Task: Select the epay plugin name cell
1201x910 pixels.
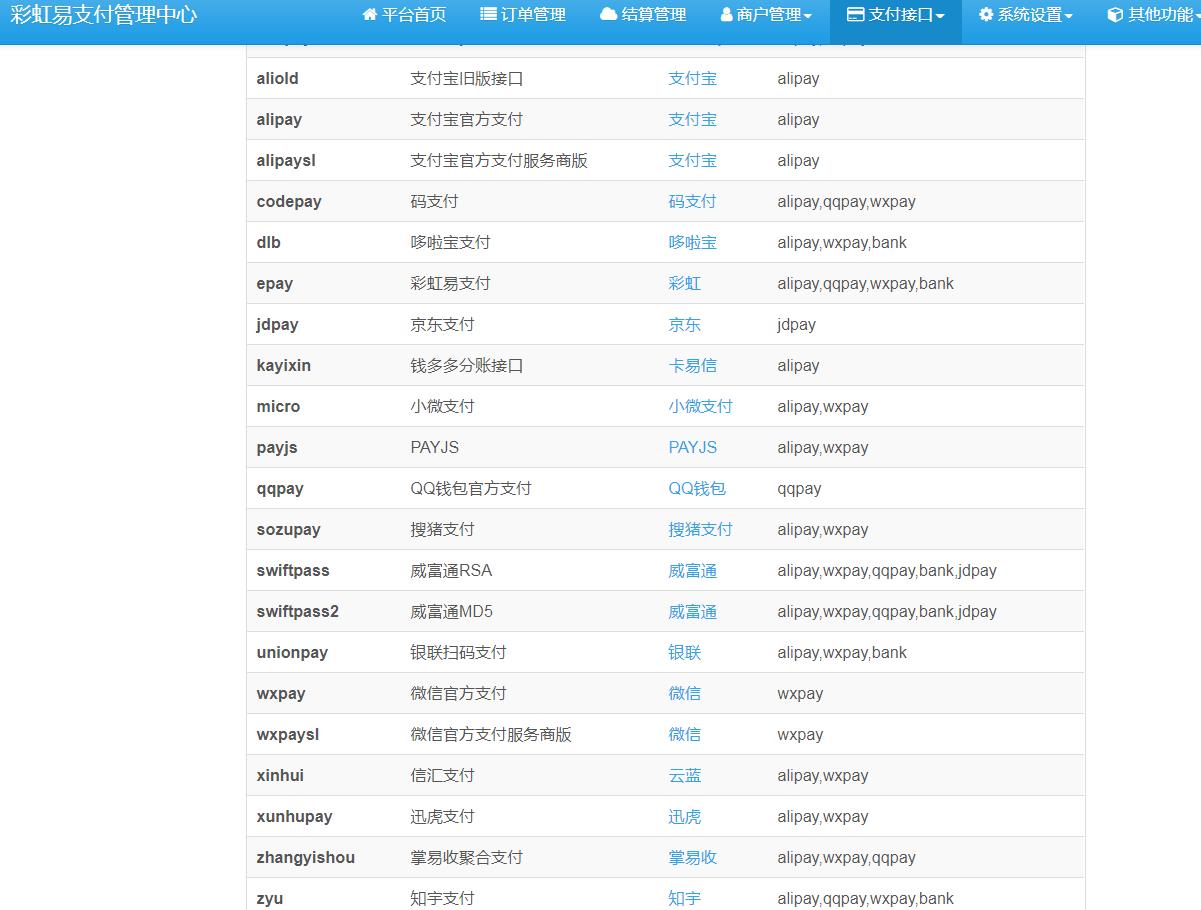Action: pyautogui.click(x=275, y=284)
